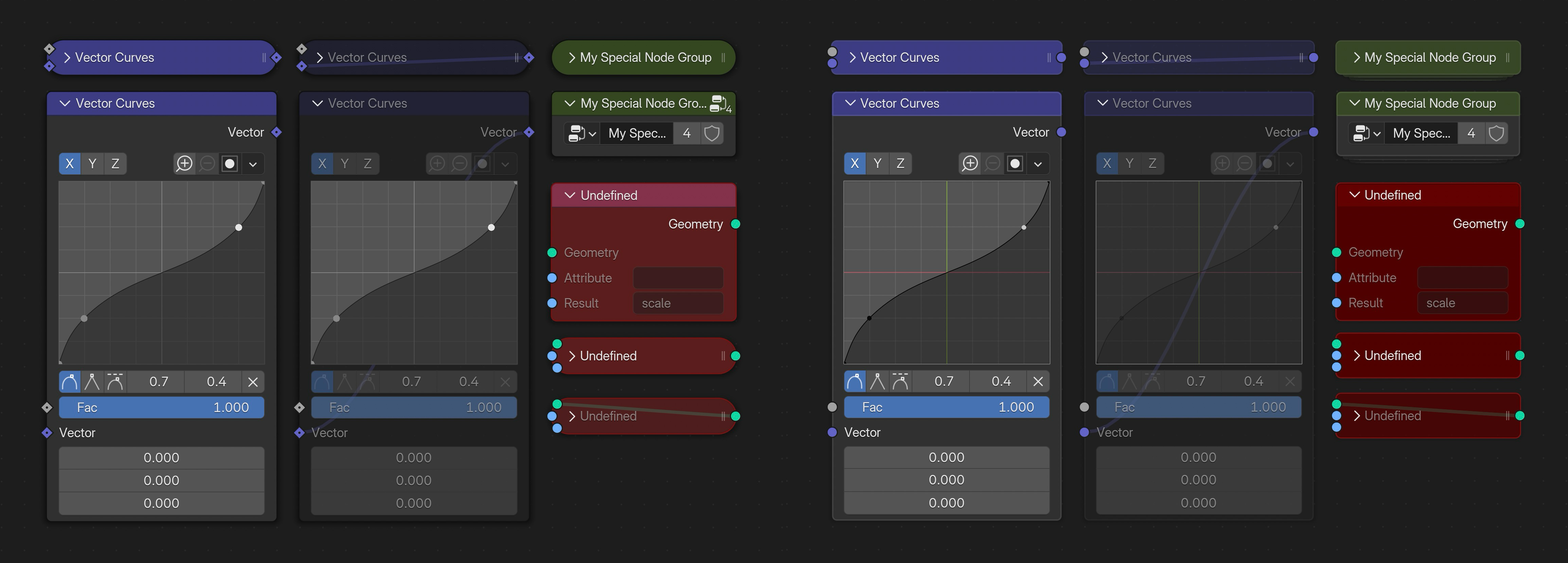
Task: Select X channel tab in dimmed diamond-socket Vector Curves
Action: click(x=322, y=164)
